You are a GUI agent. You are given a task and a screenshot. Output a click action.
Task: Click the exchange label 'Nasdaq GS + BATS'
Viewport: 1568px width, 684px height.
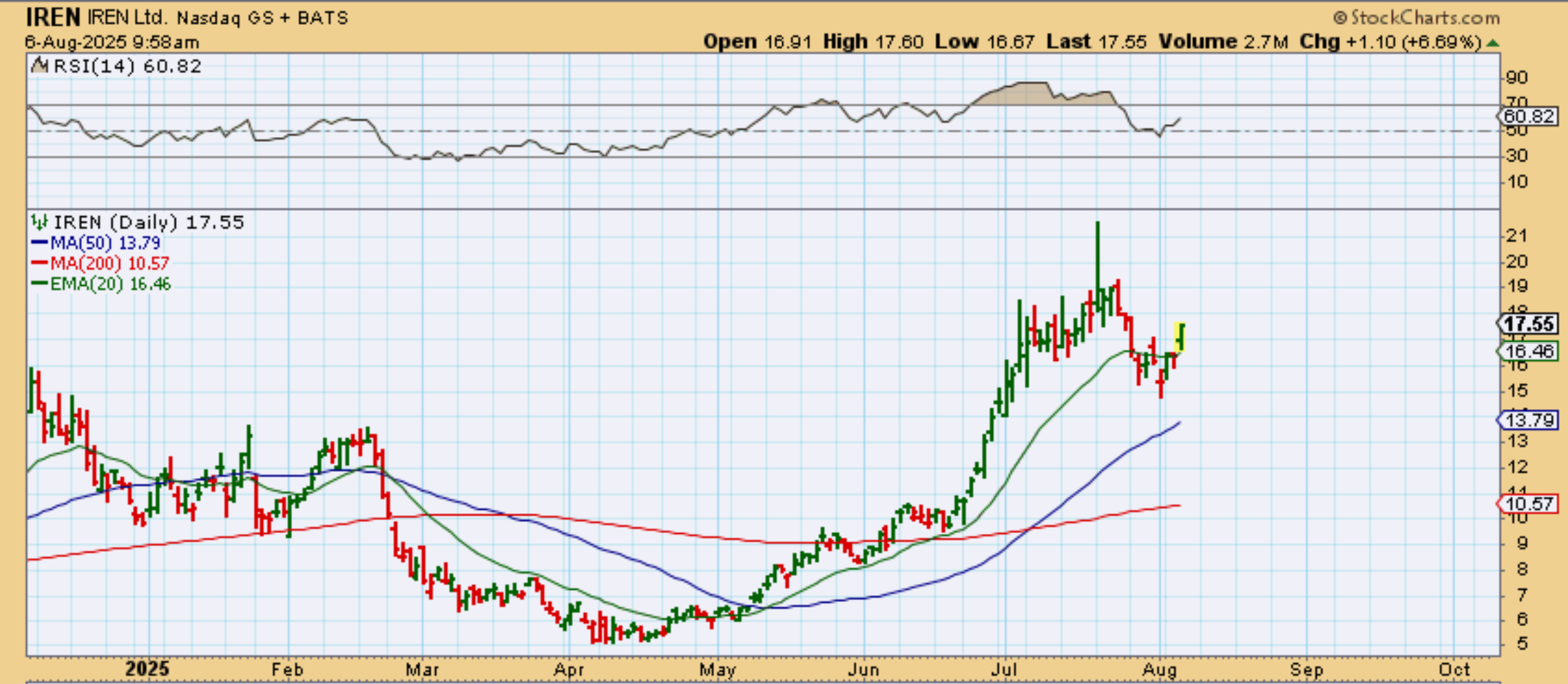pos(262,18)
